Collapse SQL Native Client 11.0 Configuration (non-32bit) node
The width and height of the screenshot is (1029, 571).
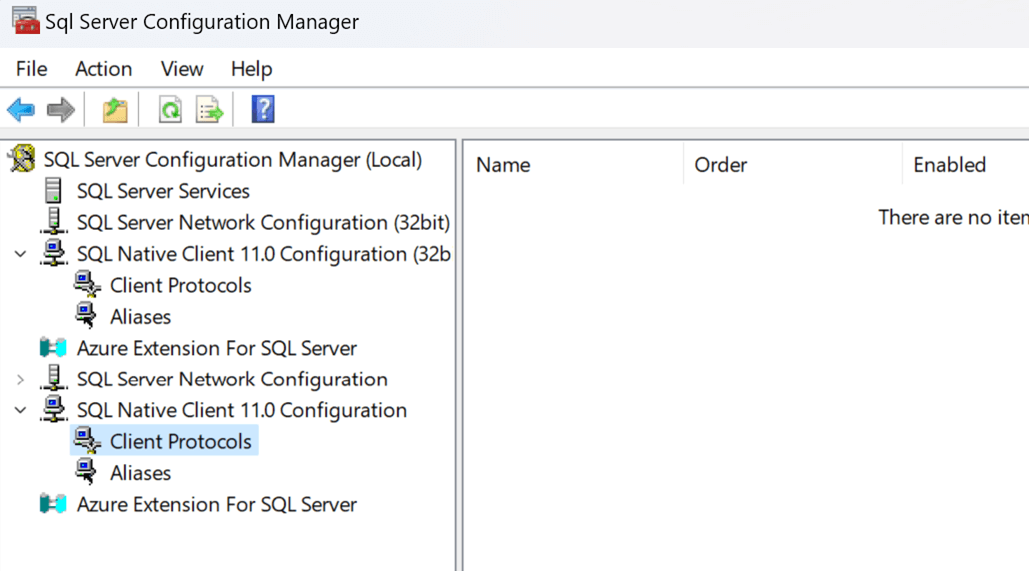pos(20,410)
